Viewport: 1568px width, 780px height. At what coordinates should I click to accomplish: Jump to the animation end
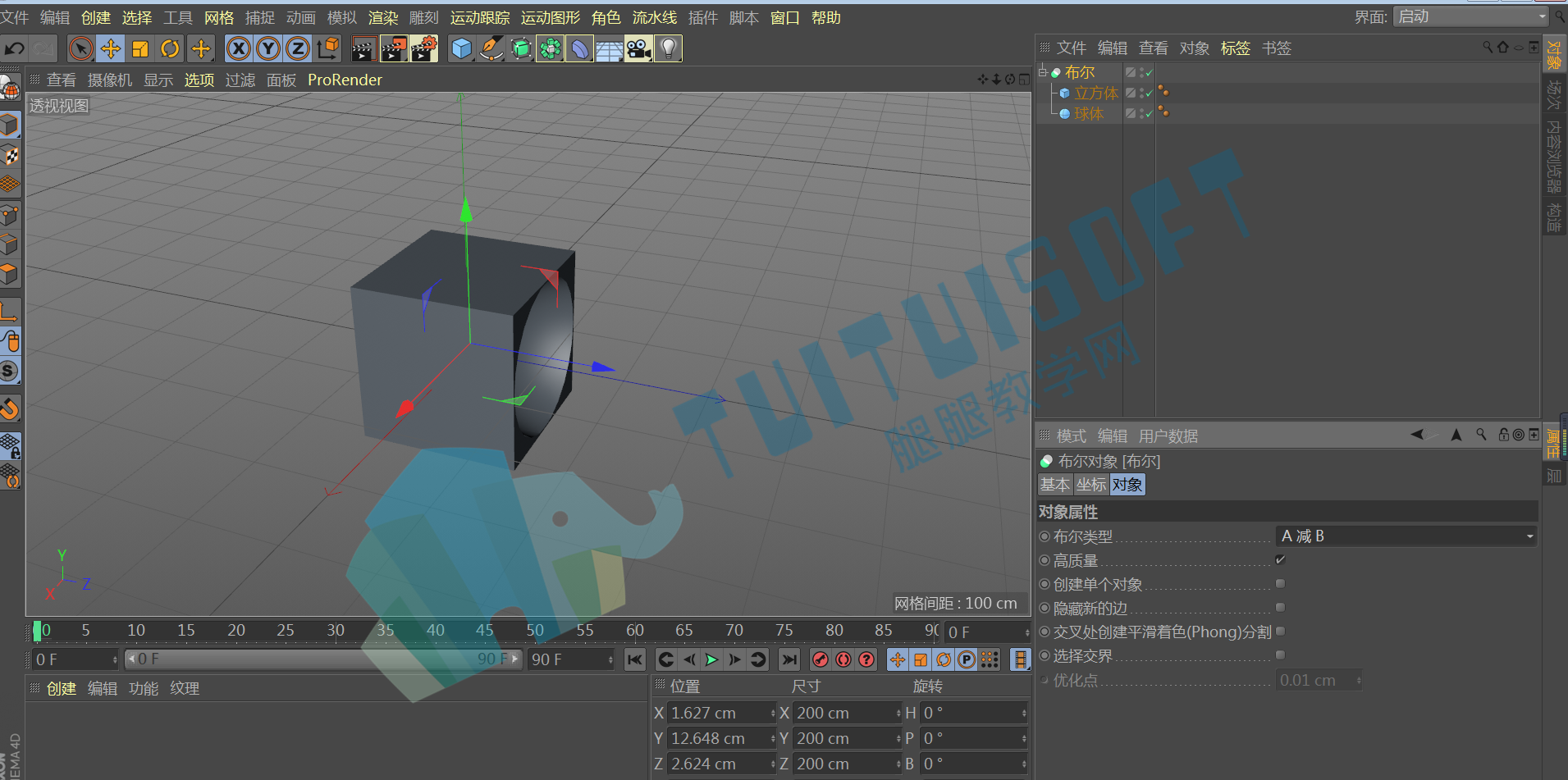pyautogui.click(x=789, y=659)
